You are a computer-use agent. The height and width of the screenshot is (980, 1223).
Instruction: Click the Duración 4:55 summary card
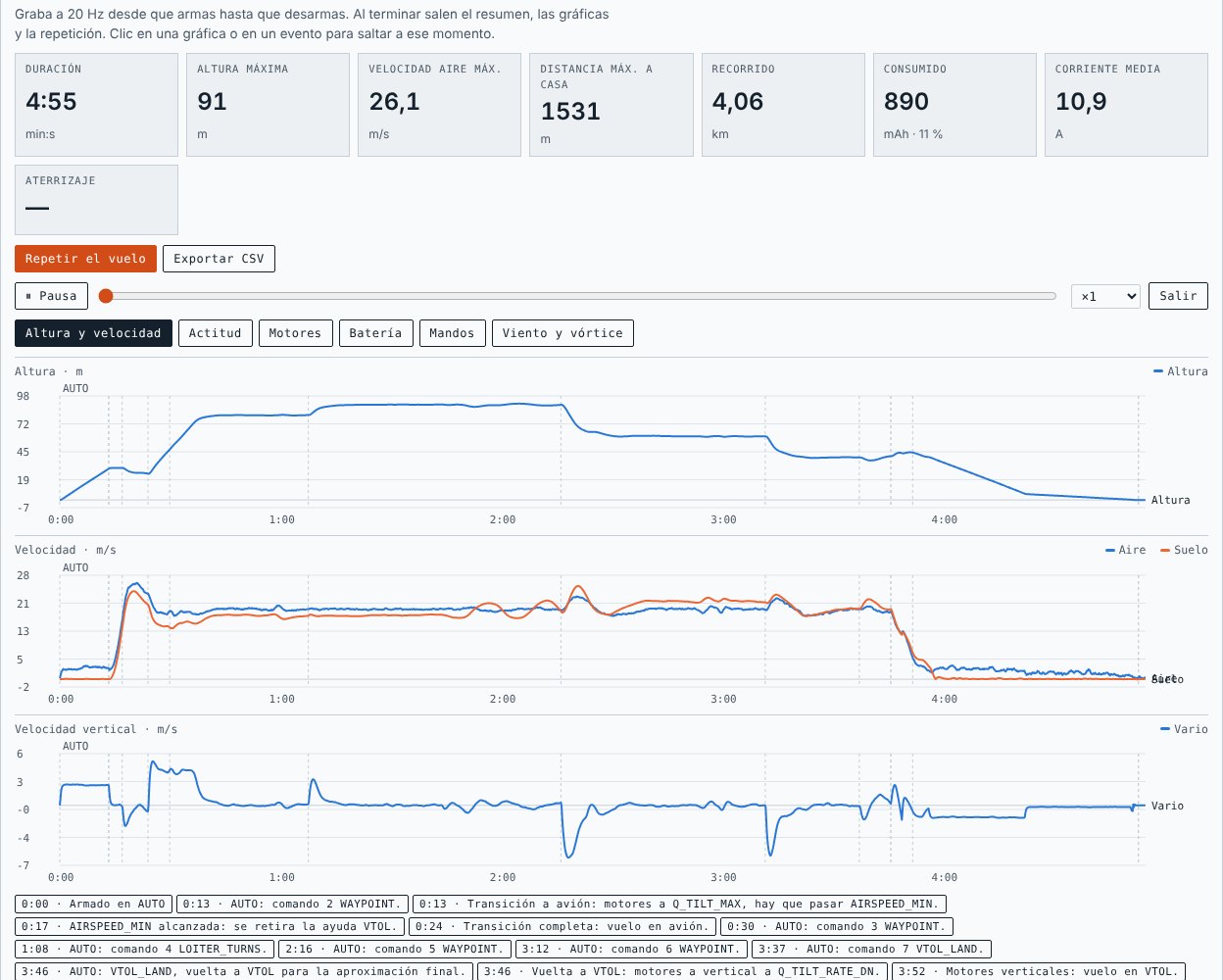(x=96, y=105)
